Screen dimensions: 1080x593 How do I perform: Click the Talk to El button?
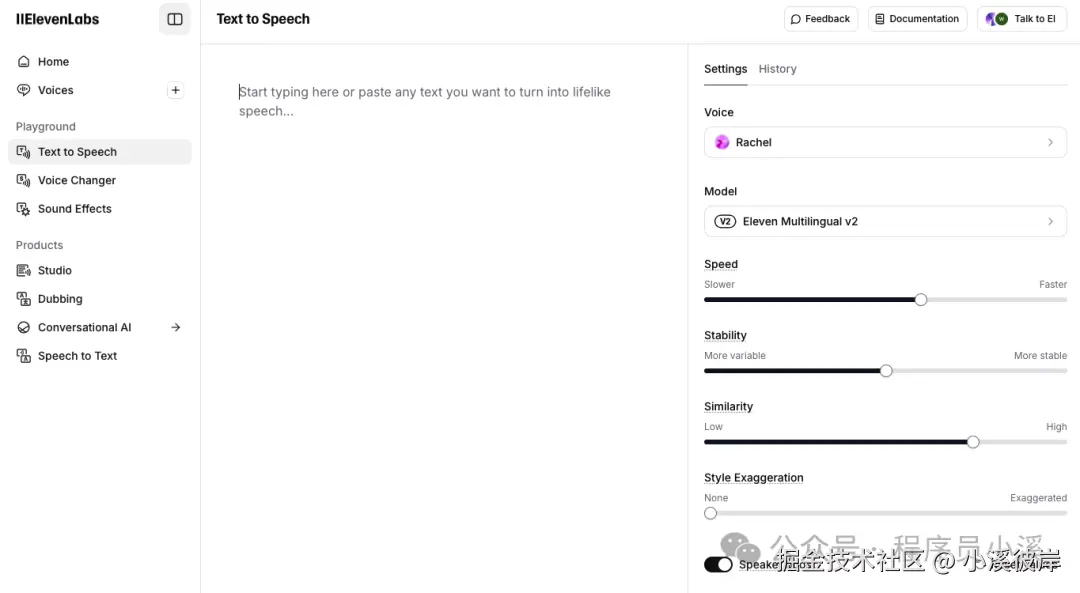tap(1021, 19)
